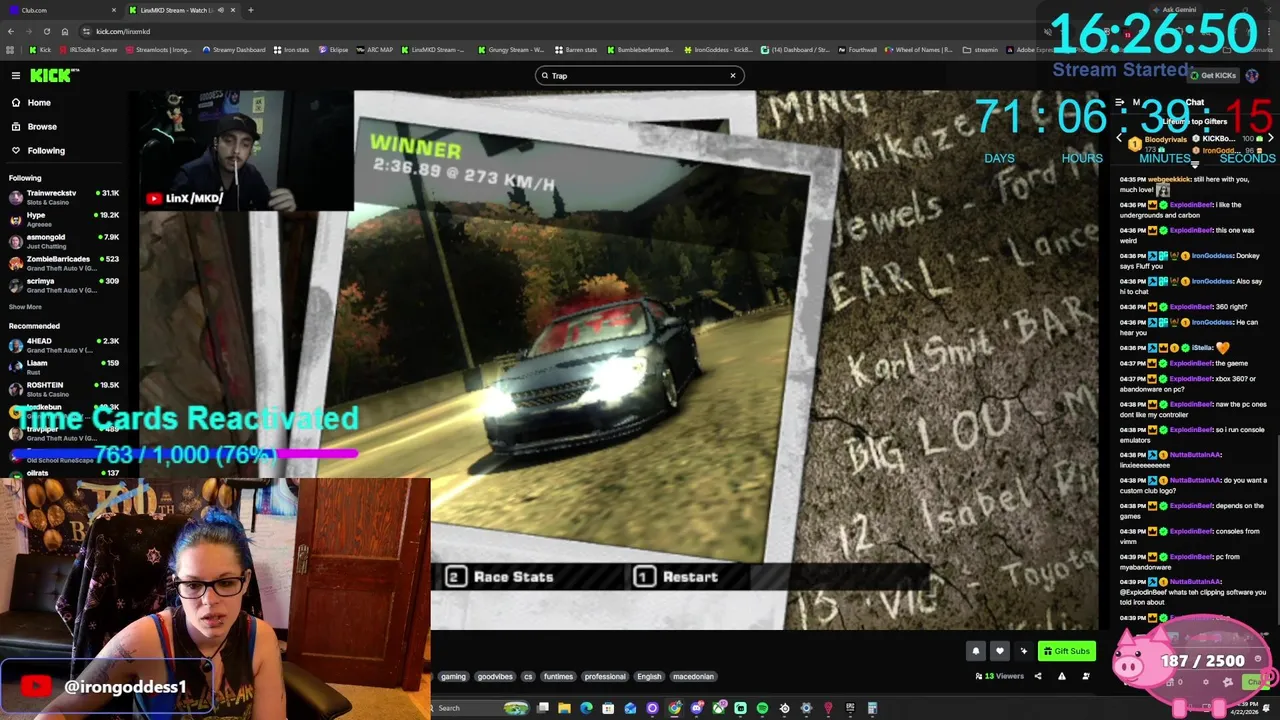The image size is (1280, 720).
Task: Switch to the Club.com browser tab
Action: 60,10
